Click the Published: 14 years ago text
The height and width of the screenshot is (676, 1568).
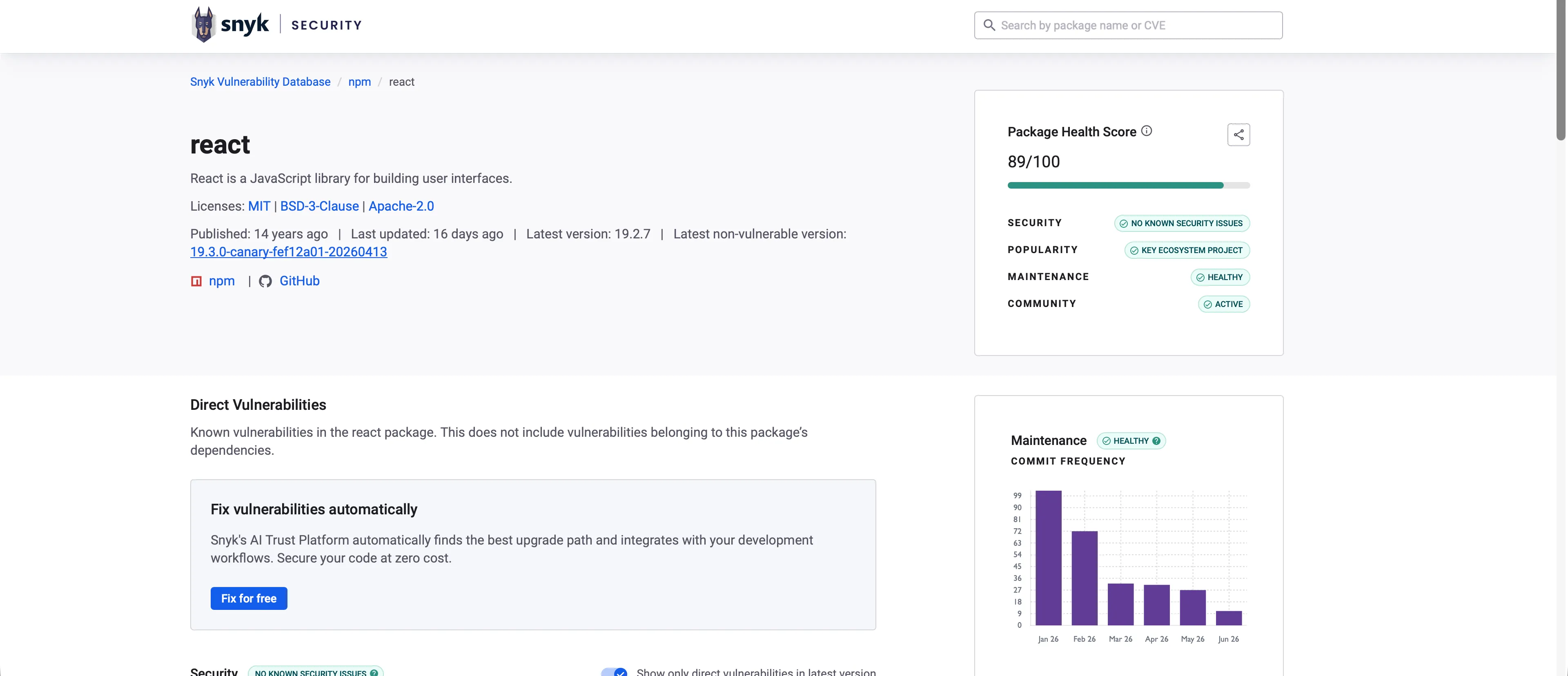259,233
